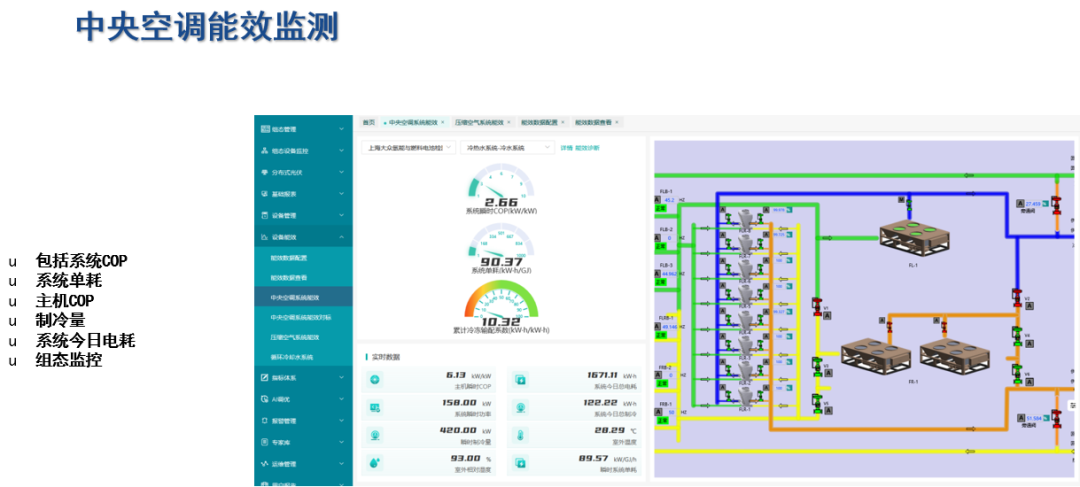
Task: Click the FRB-1 frequency value 50
Action: [671, 412]
